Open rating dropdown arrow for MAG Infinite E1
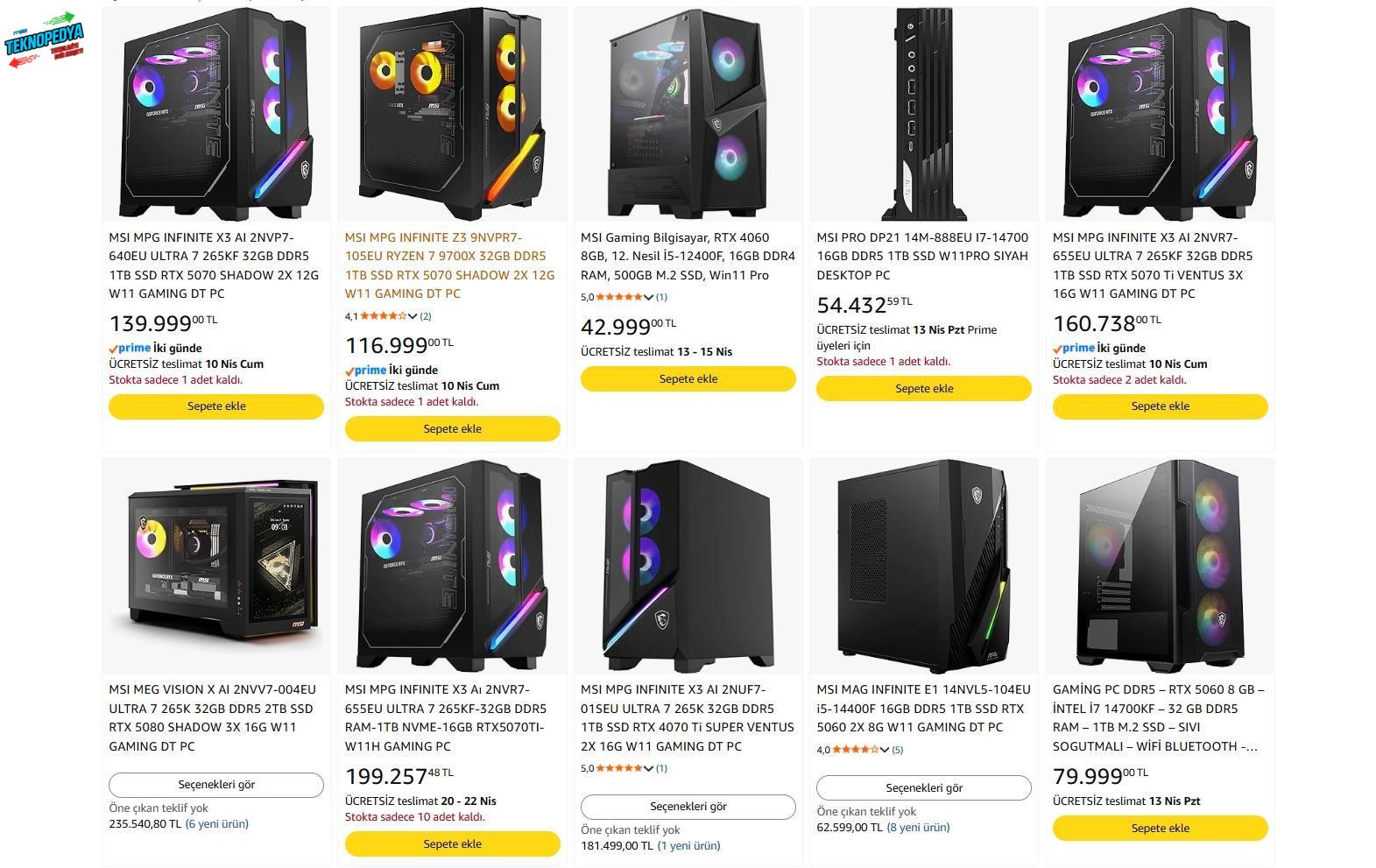 click(884, 750)
